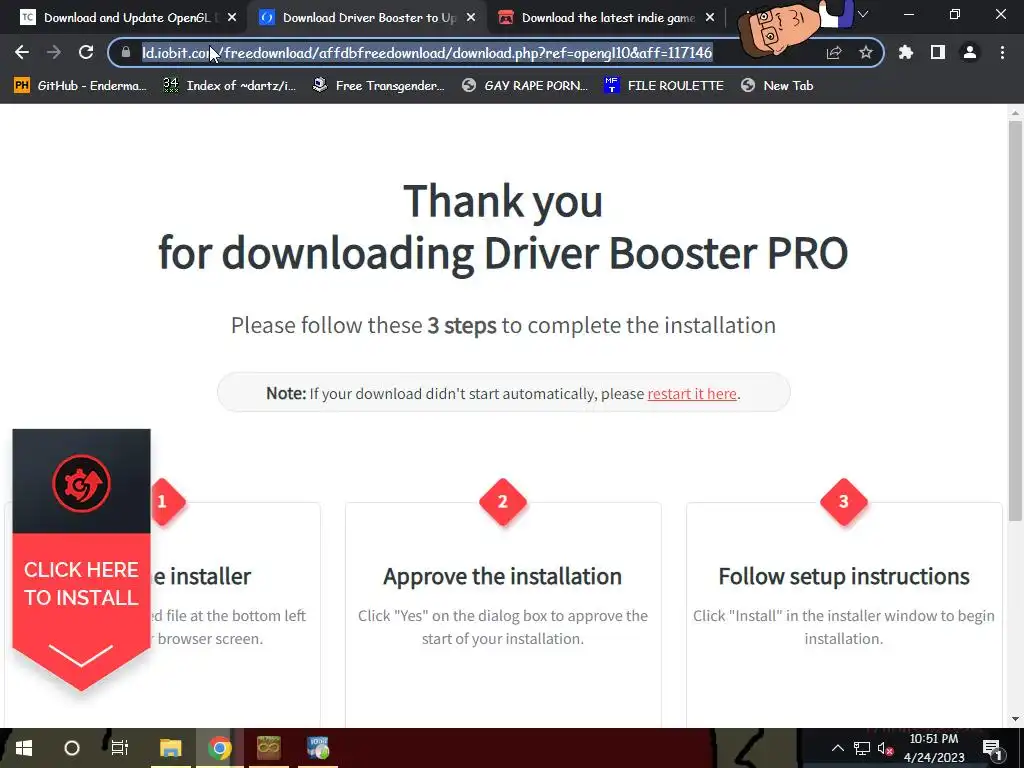
Task: Close the Download Driver Booster tab
Action: coord(471,18)
